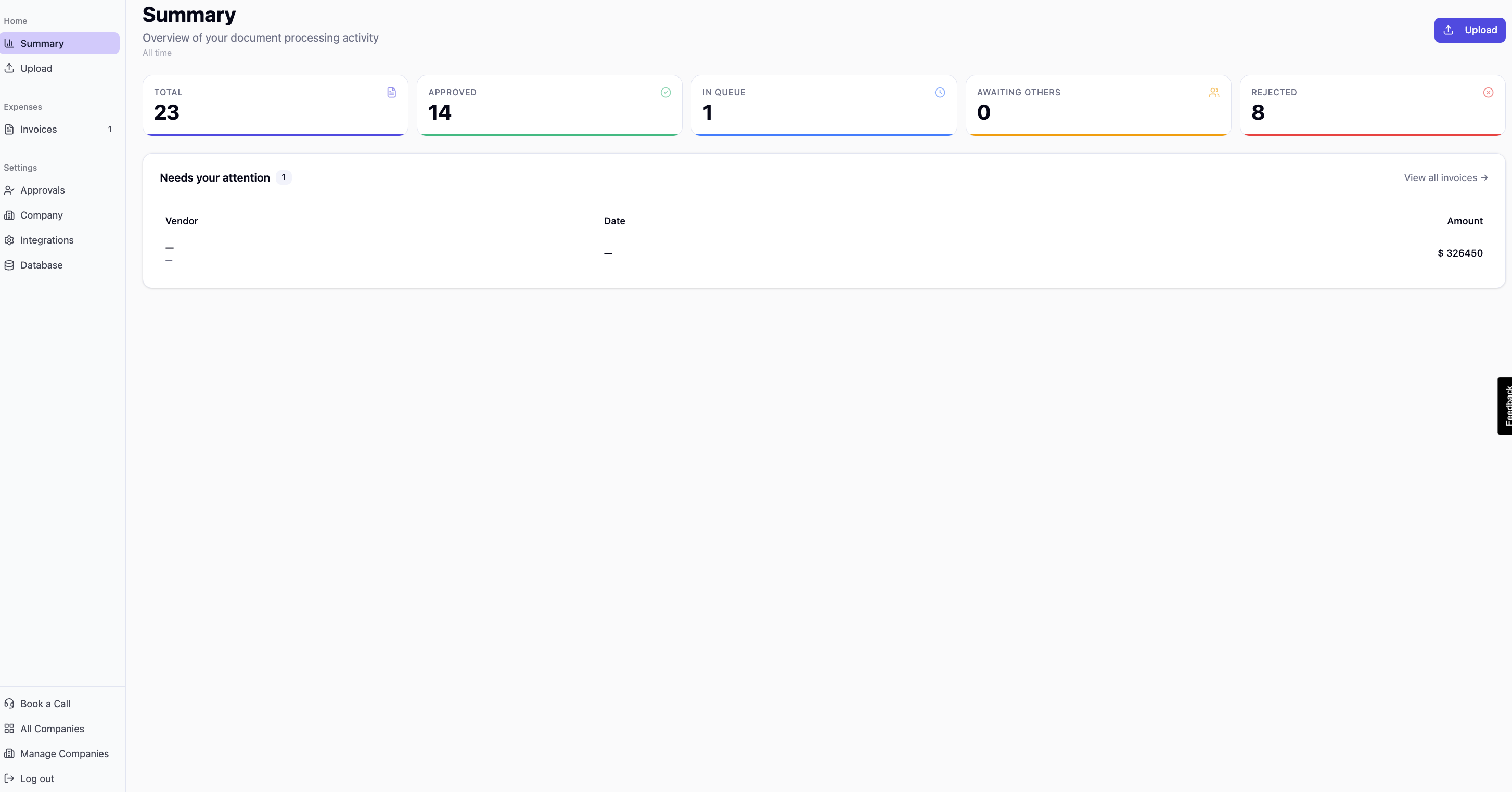Click the Manage Companies building icon
This screenshot has height=792, width=1512.
click(9, 753)
